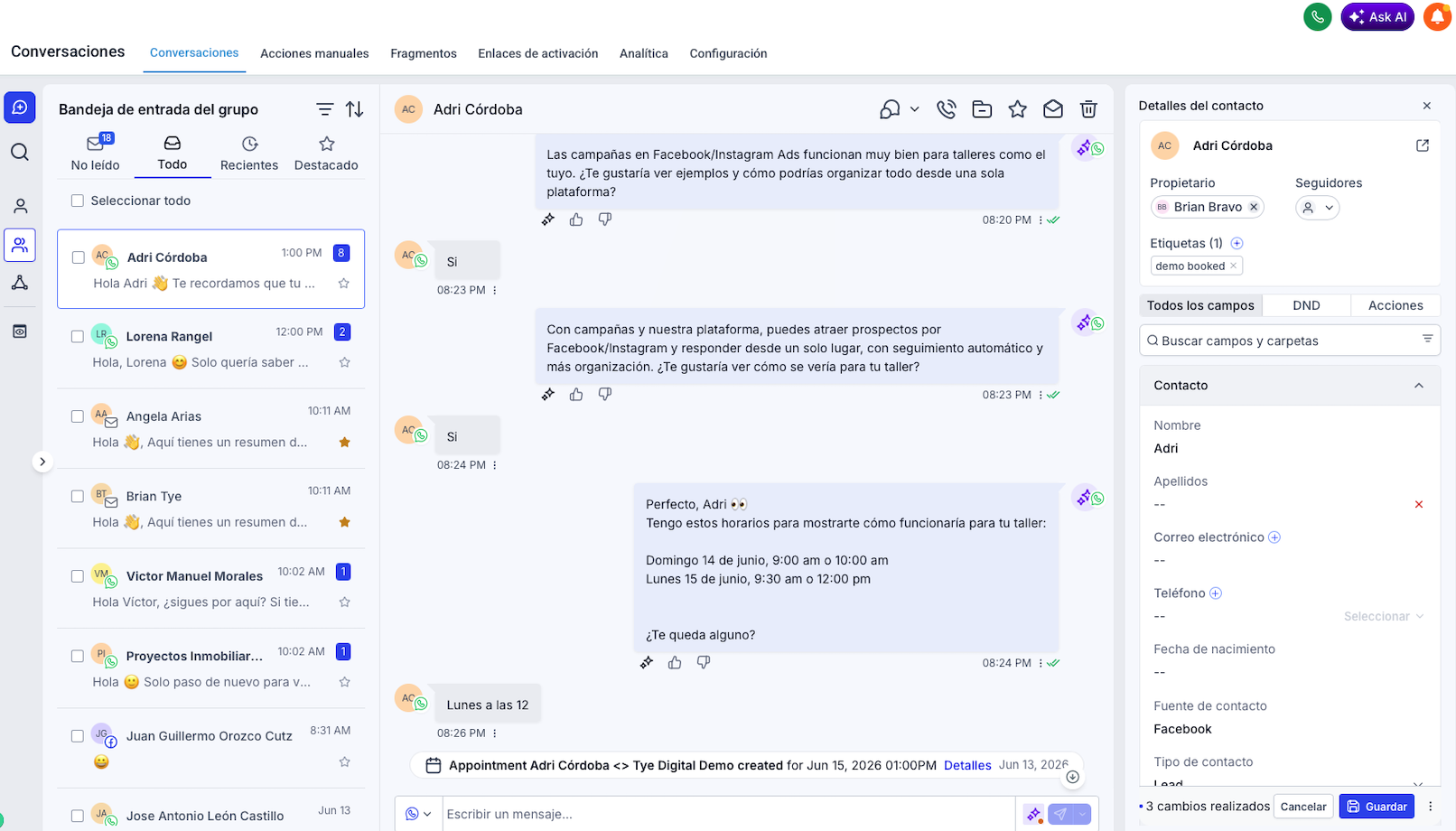Viewport: 1456px width, 831px height.
Task: Click the filter icon in inbox header
Action: point(325,109)
